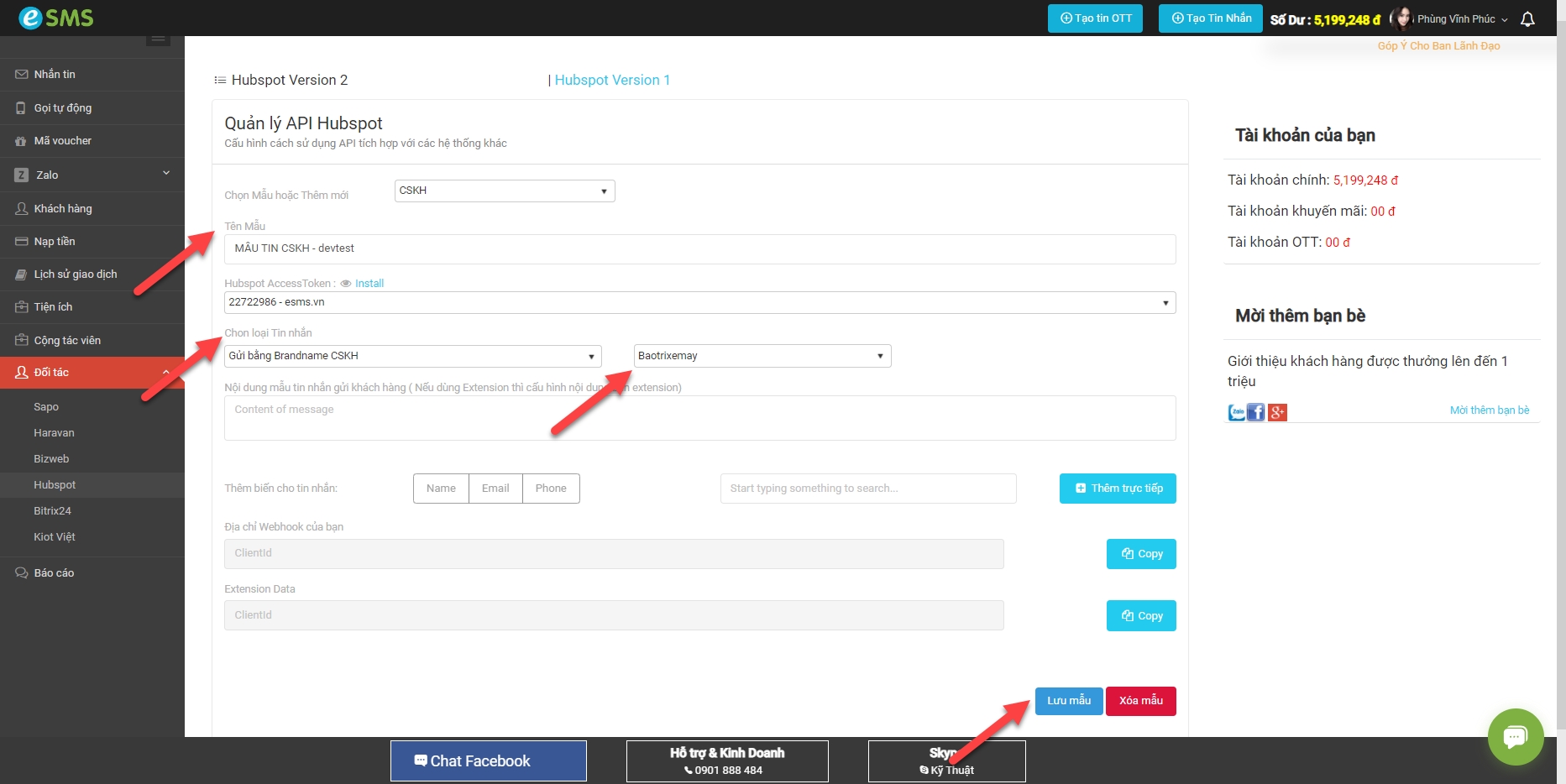The image size is (1566, 784).
Task: Open the Baotrixemay brandname dropdown
Action: point(762,356)
